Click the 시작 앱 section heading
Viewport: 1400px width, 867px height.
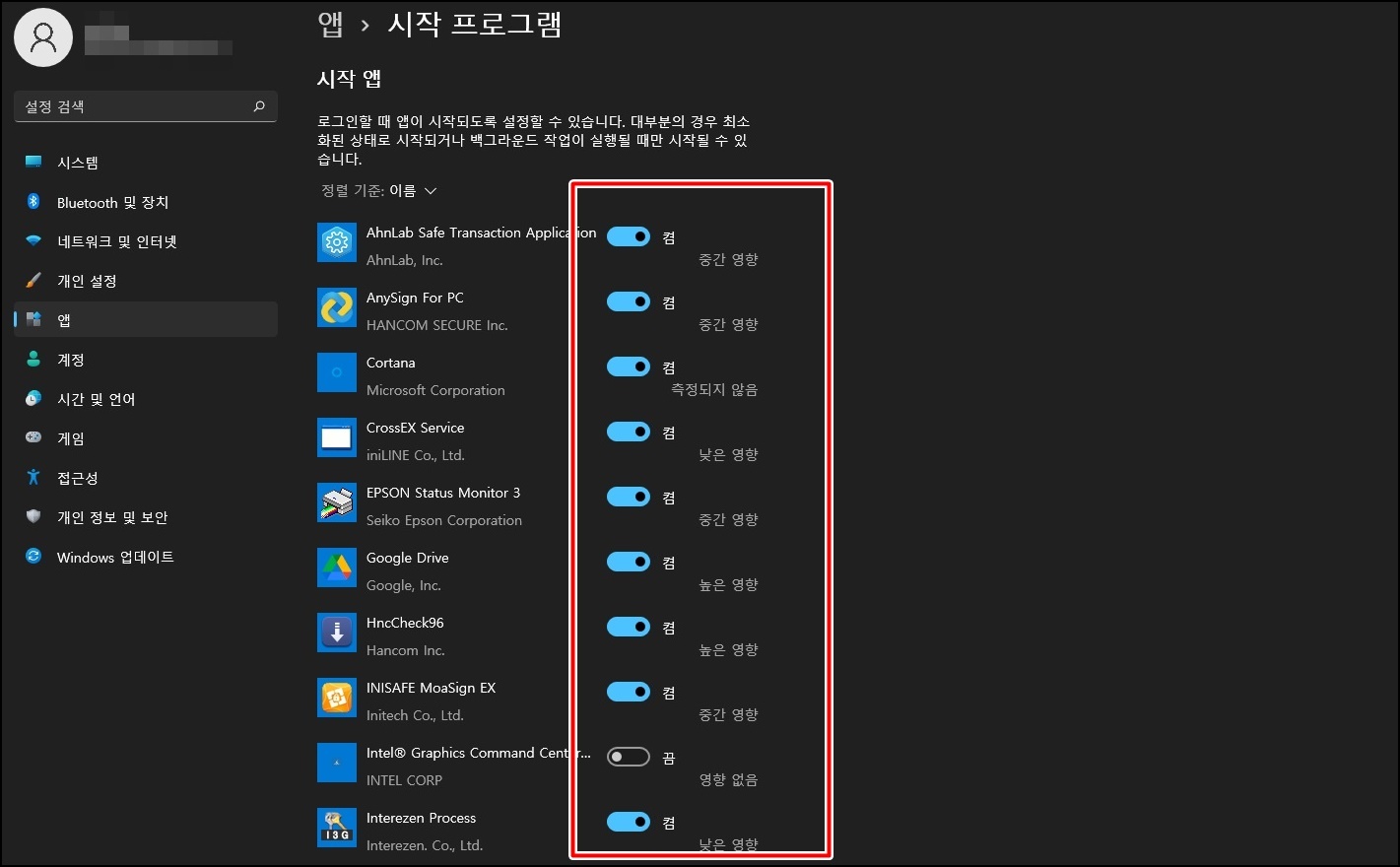[x=350, y=79]
